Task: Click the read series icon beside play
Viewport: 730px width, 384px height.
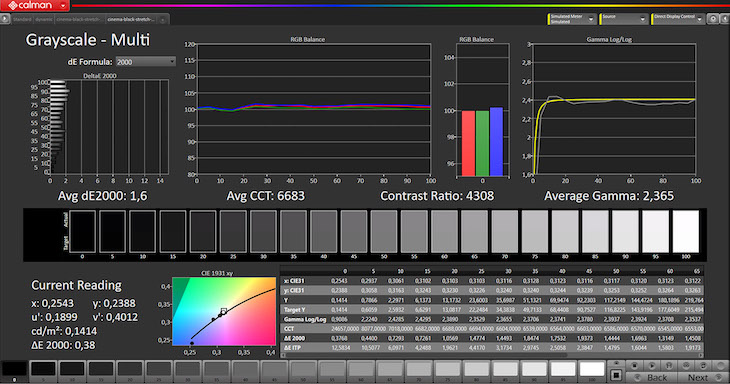Action: tap(669, 365)
